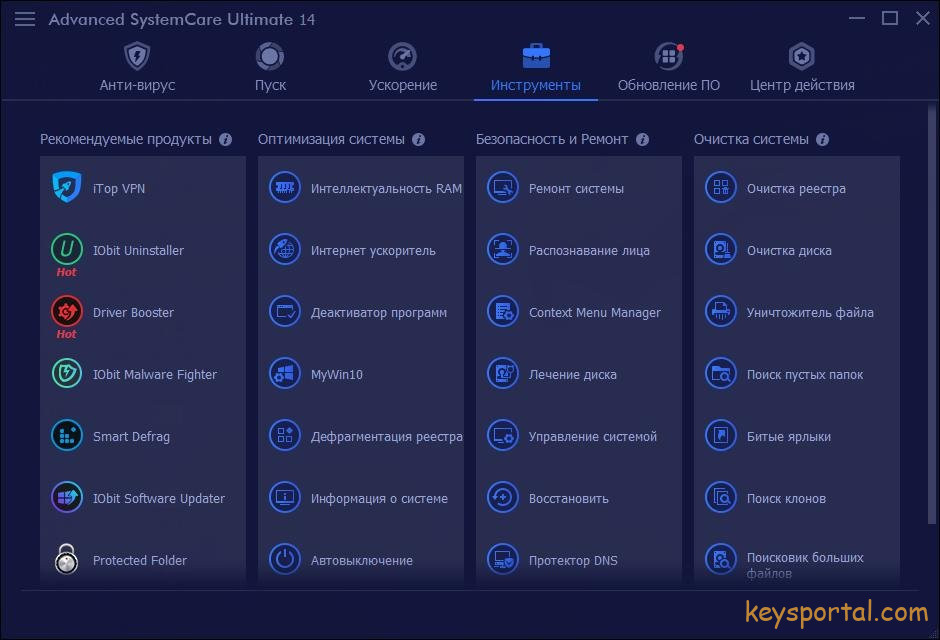Open the MyWin10 tool icon

(x=285, y=374)
